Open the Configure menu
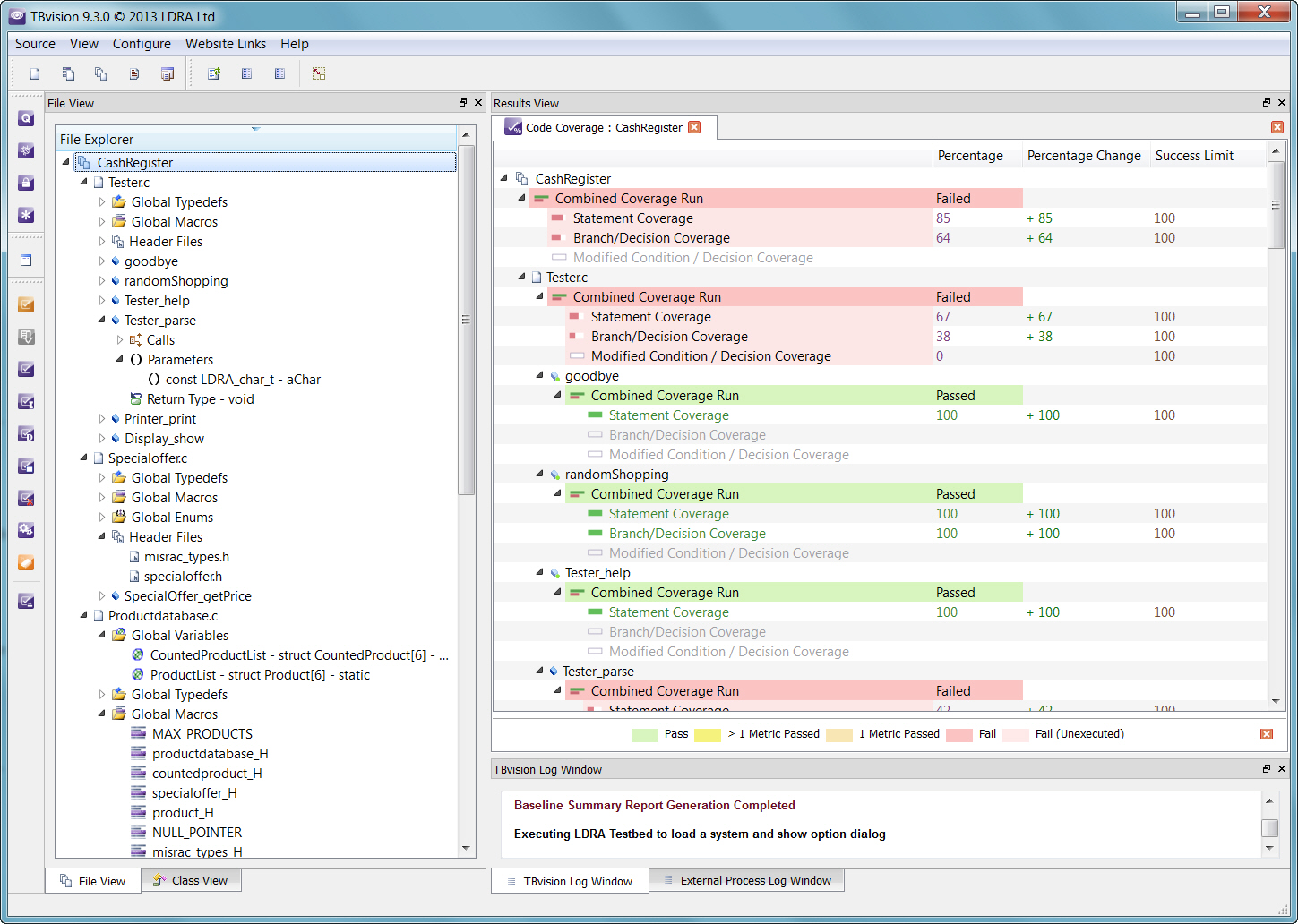This screenshot has width=1298, height=924. pos(142,44)
